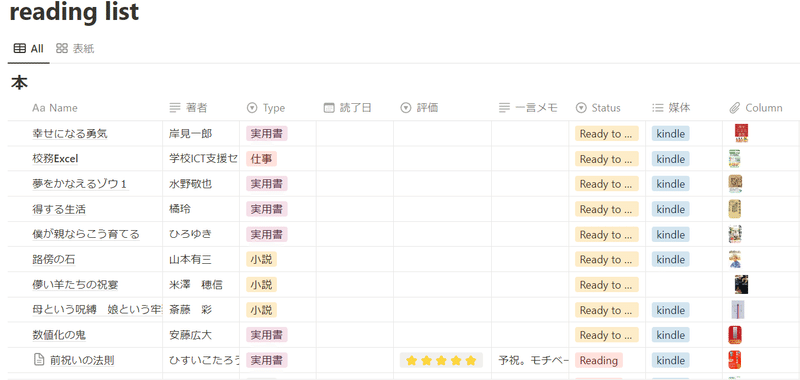Click the reading list page title
The height and width of the screenshot is (380, 800).
pos(74,12)
